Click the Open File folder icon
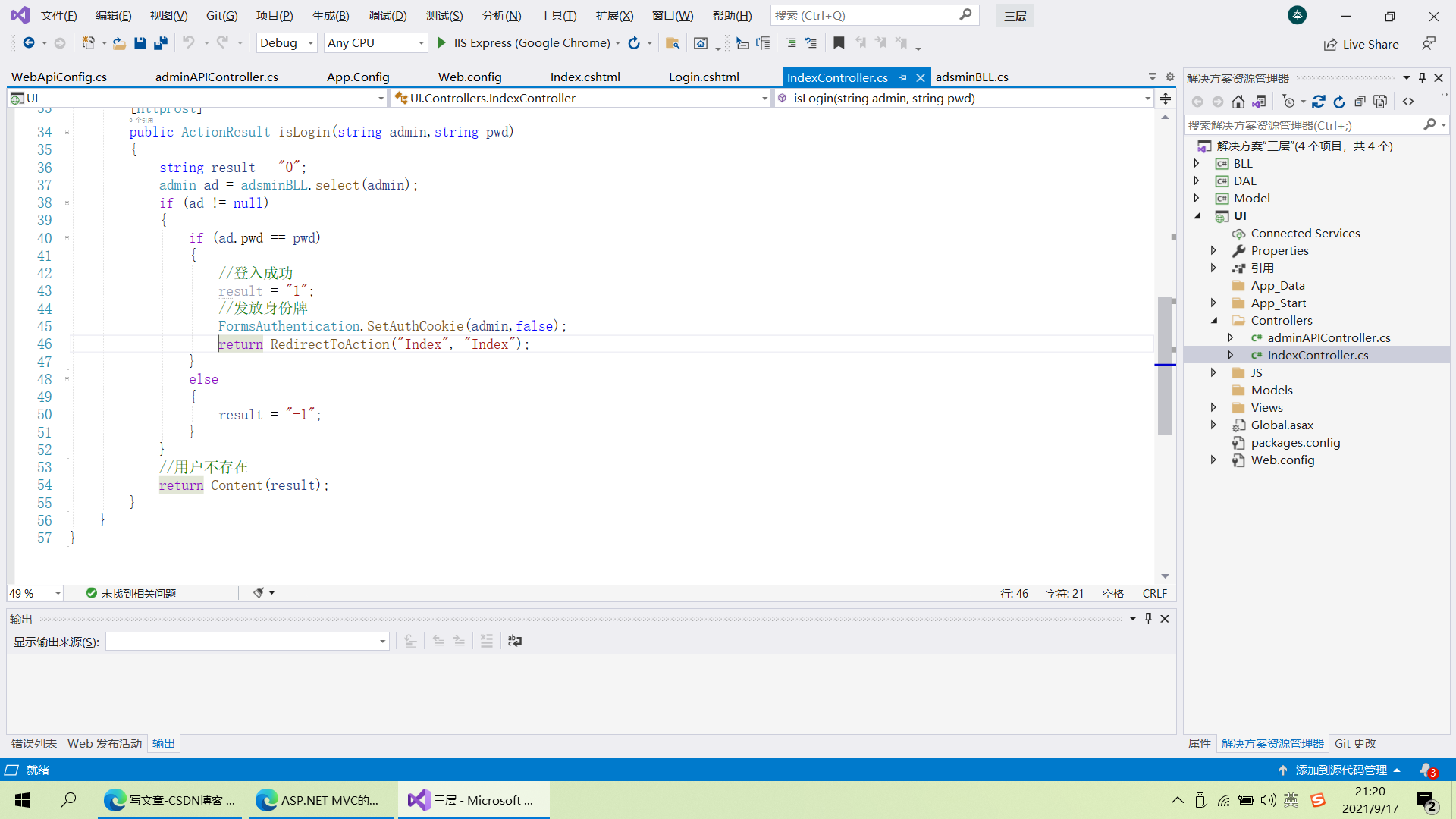Image resolution: width=1456 pixels, height=819 pixels. [x=119, y=43]
